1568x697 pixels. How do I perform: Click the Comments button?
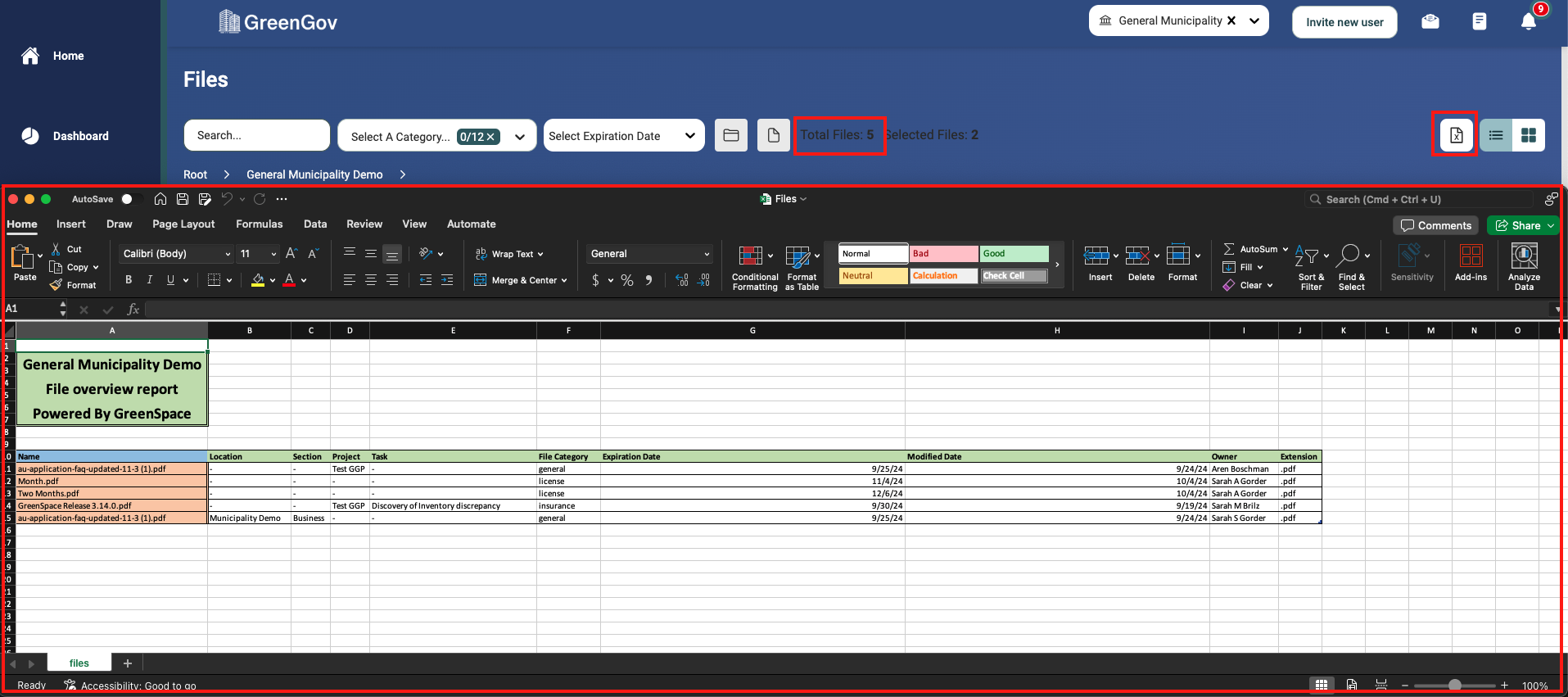point(1436,225)
